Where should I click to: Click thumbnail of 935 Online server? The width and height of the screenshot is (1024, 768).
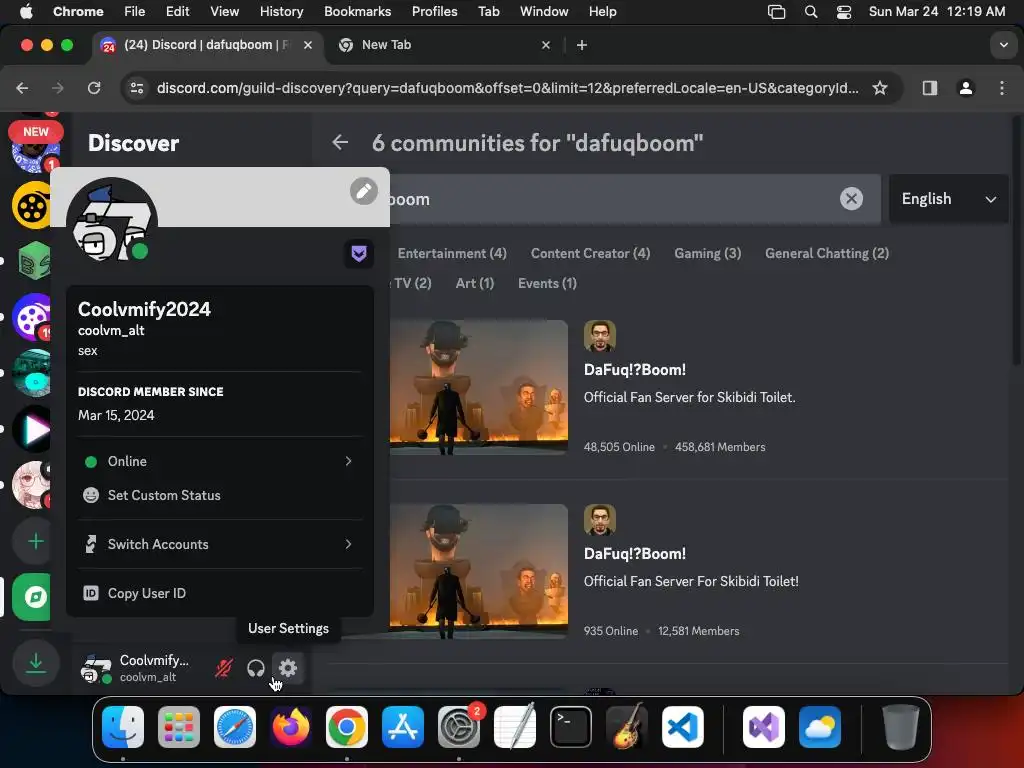pos(479,571)
